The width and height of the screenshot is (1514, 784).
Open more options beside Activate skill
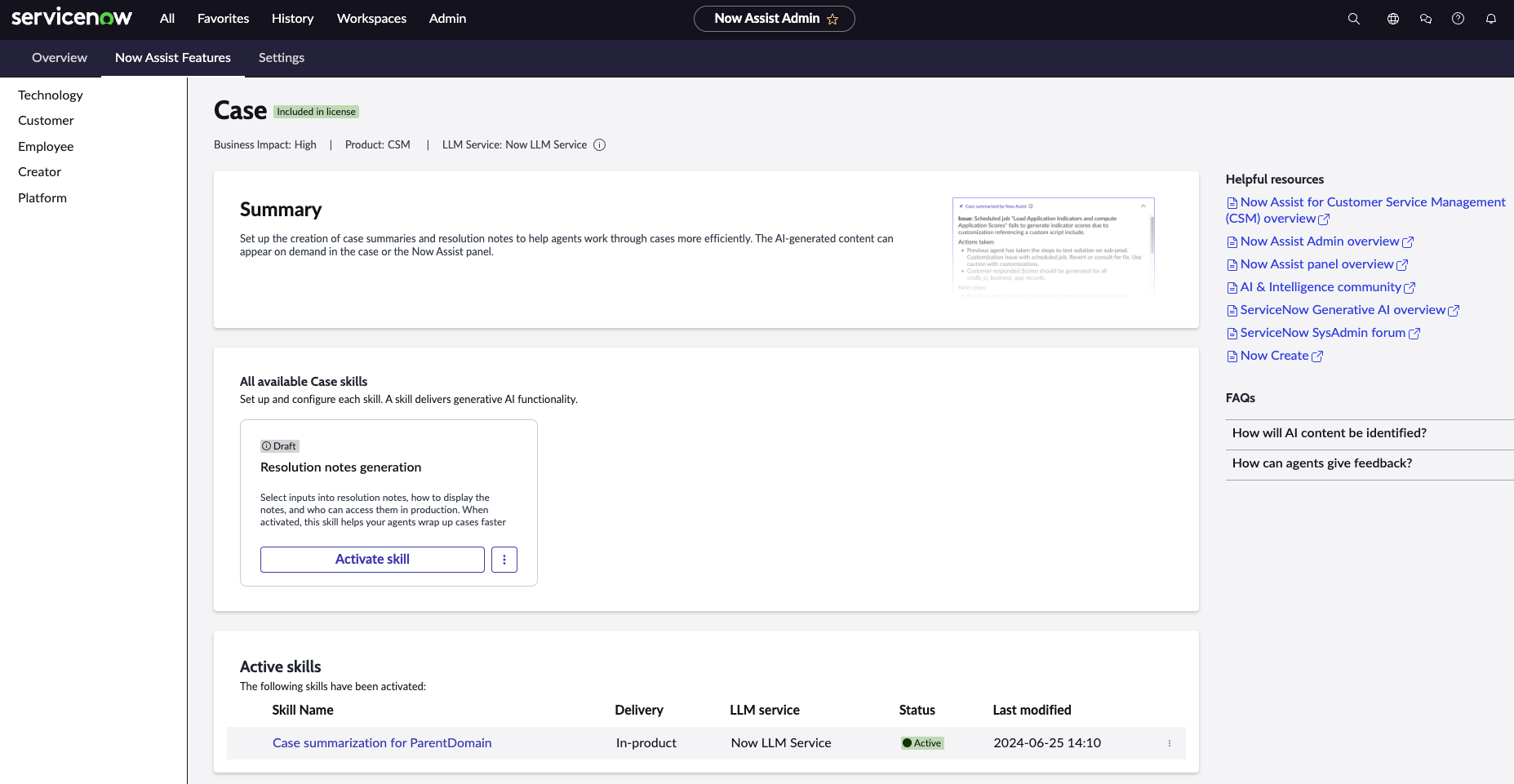coord(504,560)
